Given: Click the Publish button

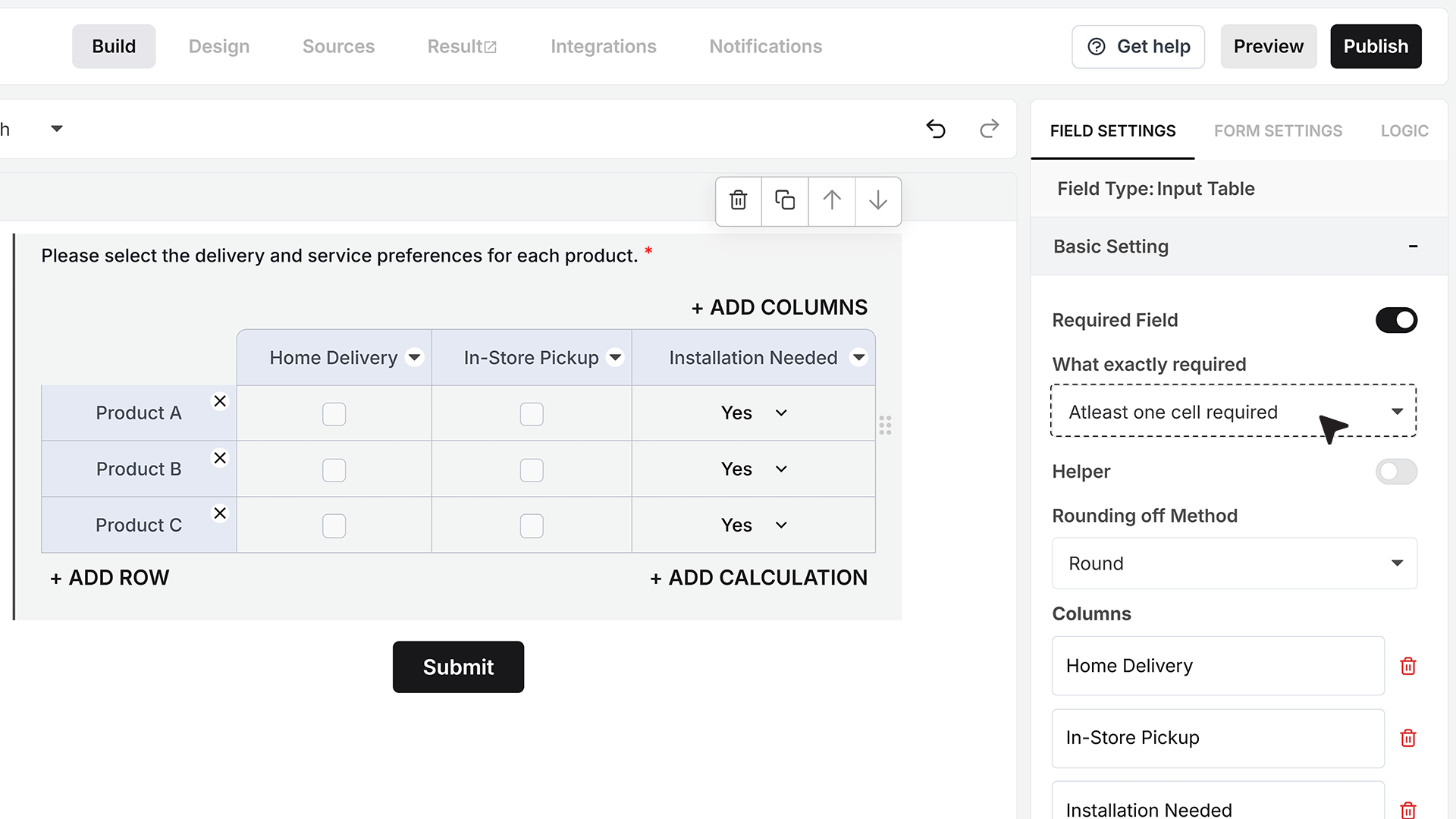Looking at the screenshot, I should click(x=1376, y=46).
